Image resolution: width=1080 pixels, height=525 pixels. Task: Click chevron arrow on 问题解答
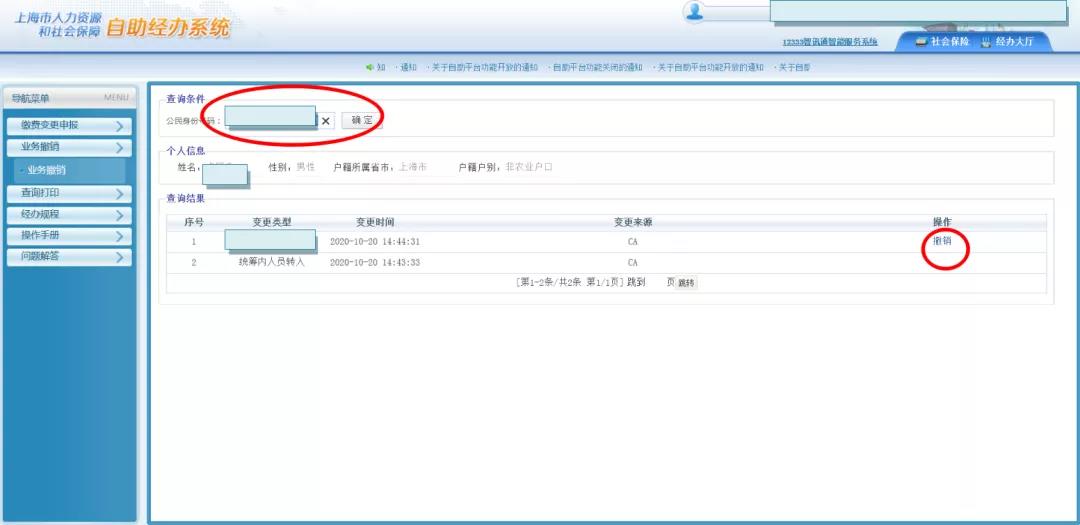(119, 257)
